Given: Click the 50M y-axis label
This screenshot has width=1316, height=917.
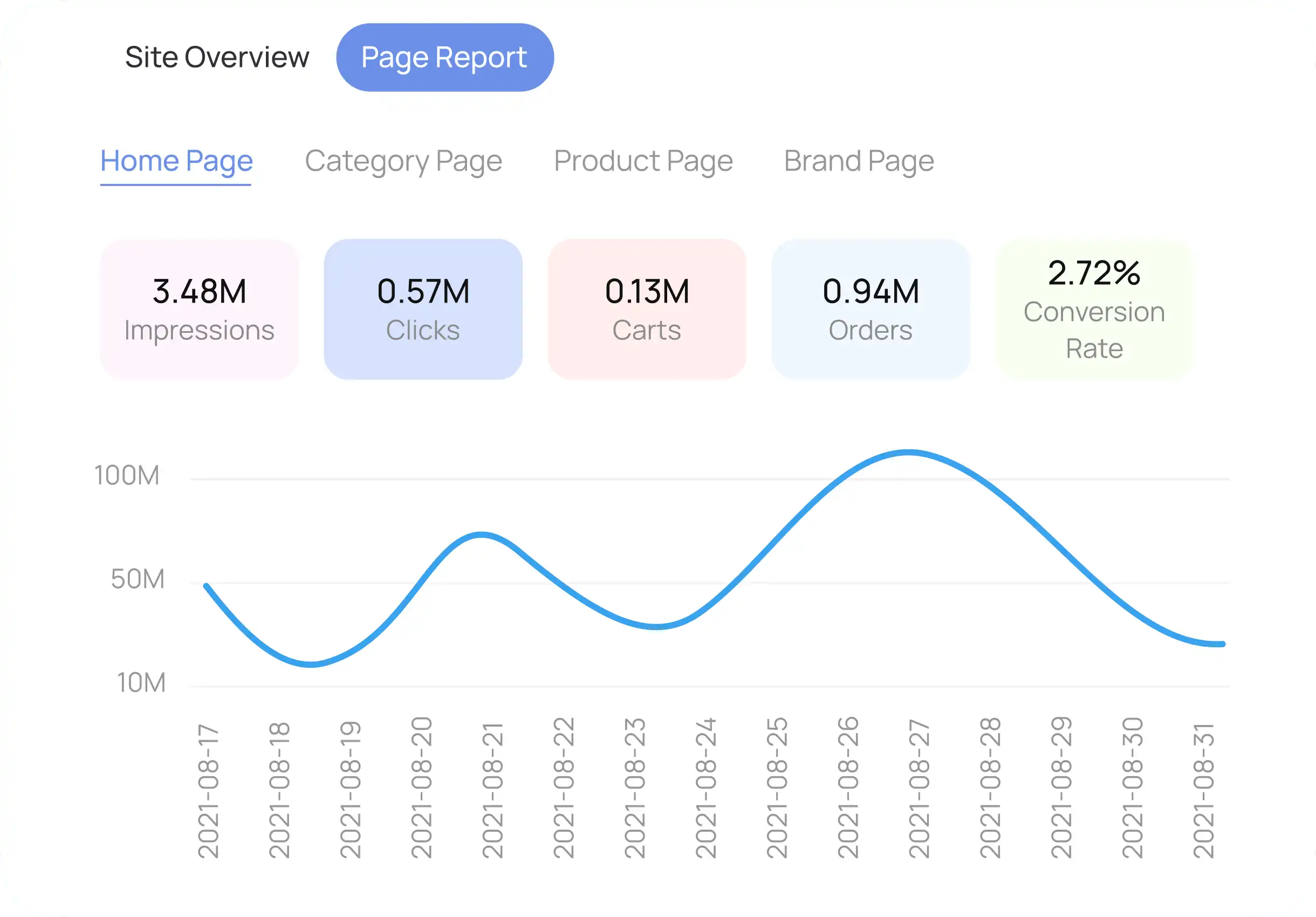Looking at the screenshot, I should point(138,579).
